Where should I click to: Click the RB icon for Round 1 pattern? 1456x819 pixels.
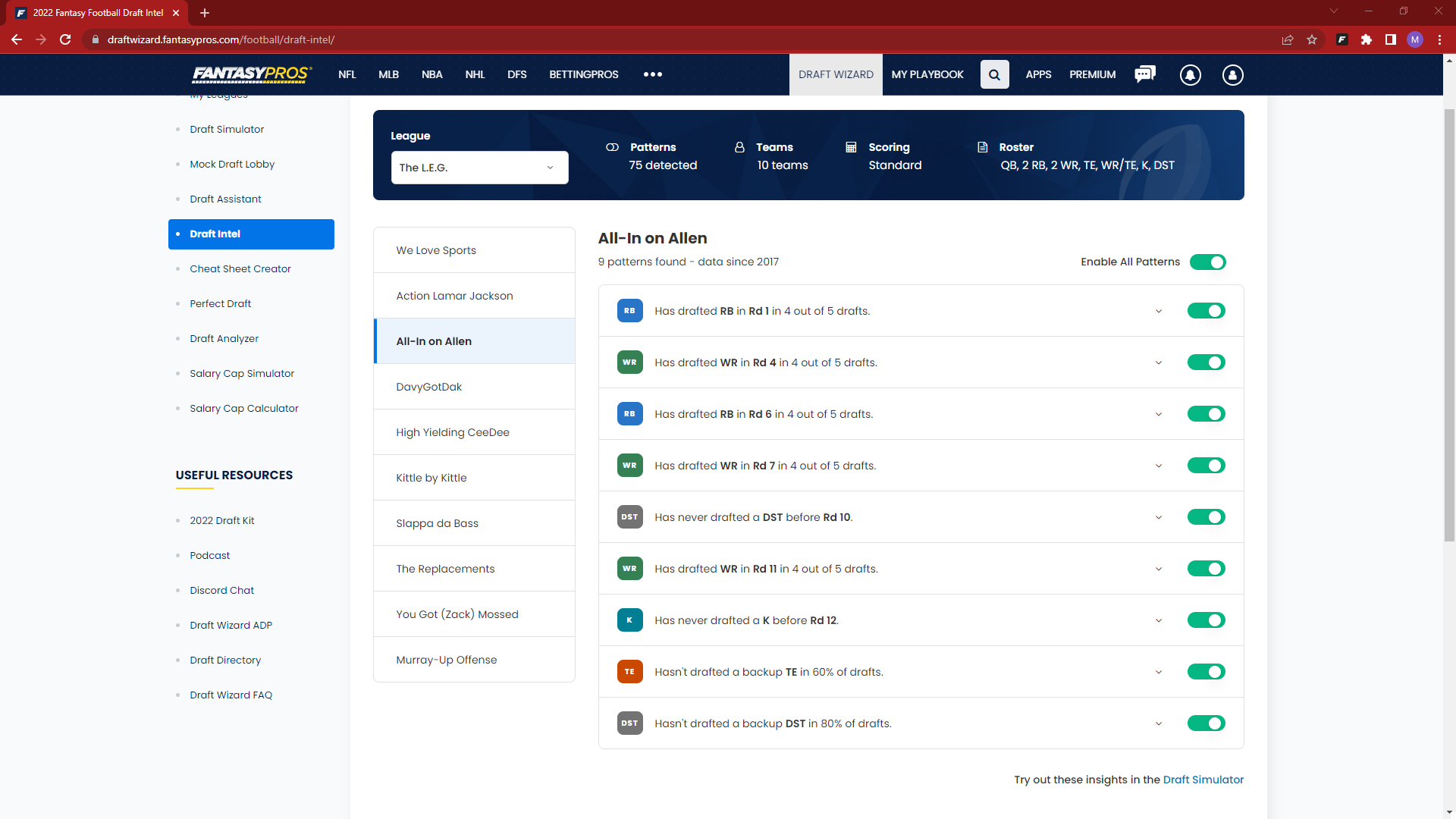[x=630, y=311]
